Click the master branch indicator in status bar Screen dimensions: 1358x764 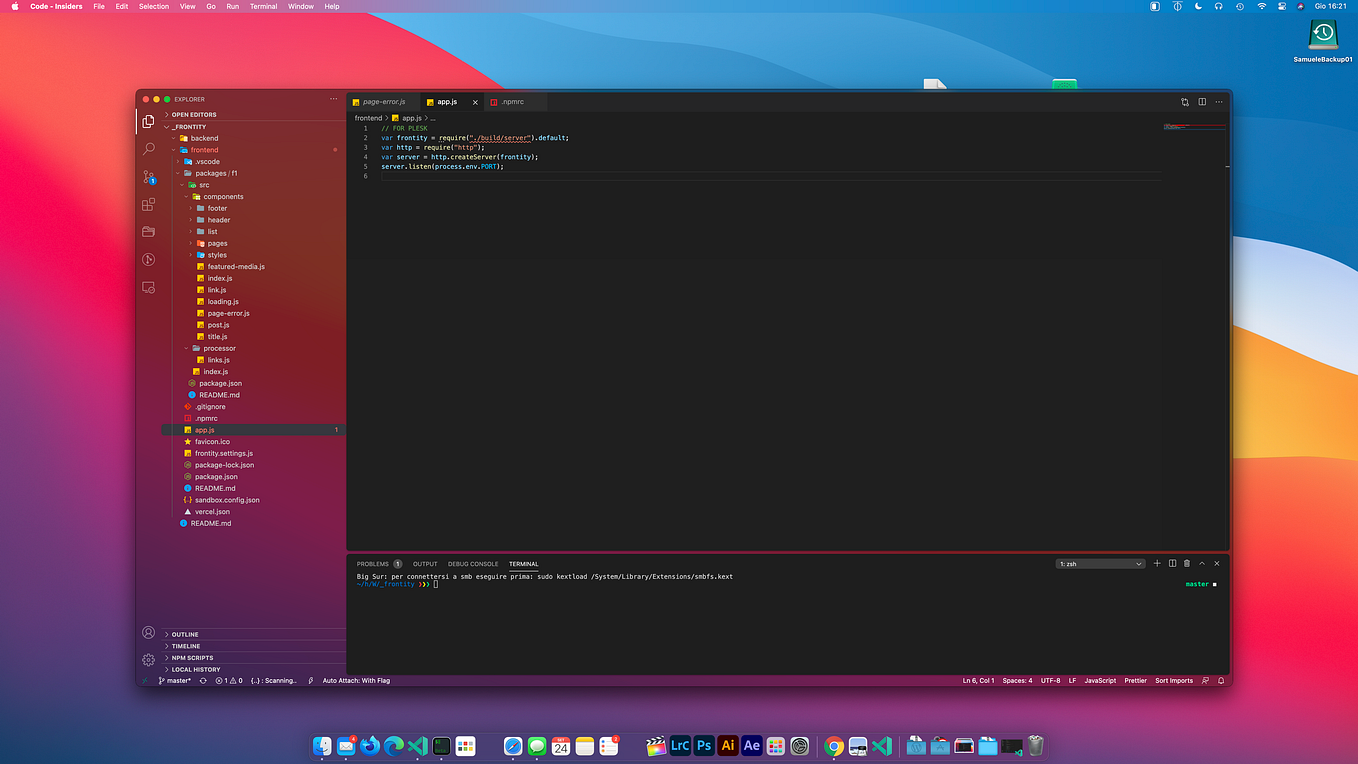pyautogui.click(x=175, y=680)
